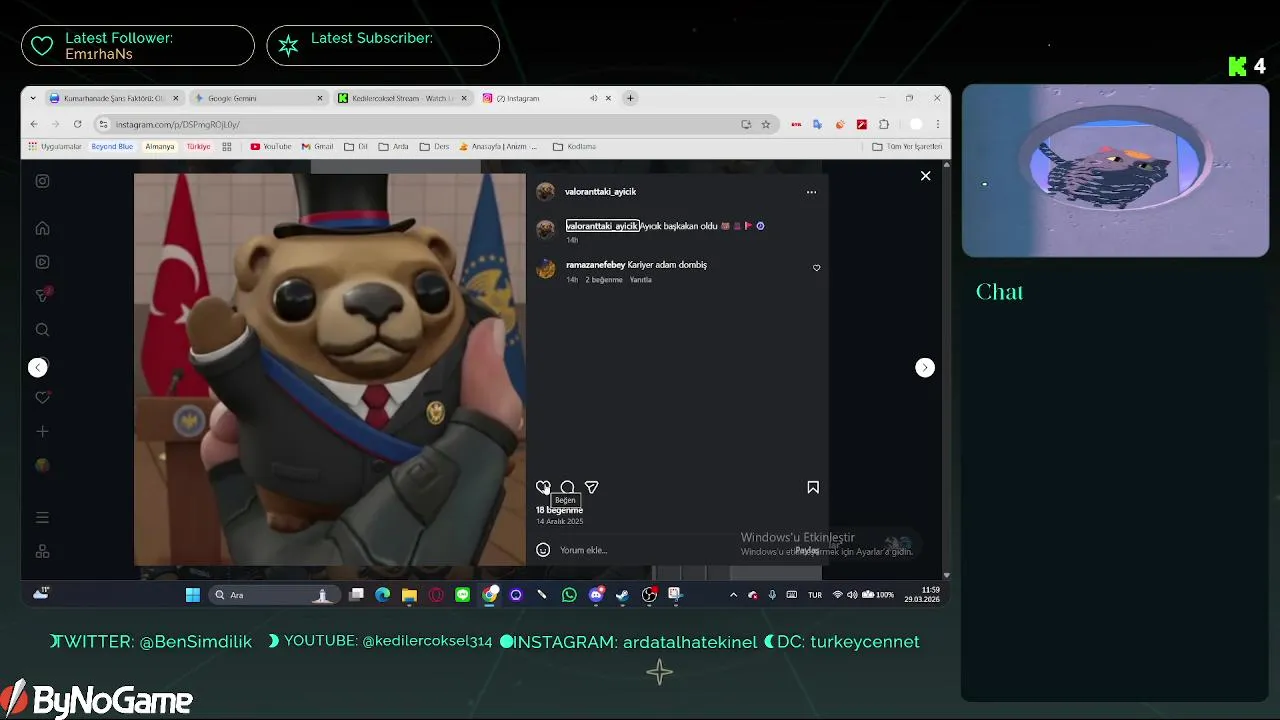This screenshot has height=720, width=1280.
Task: Mute audio on the Instagram tab
Action: [x=593, y=98]
